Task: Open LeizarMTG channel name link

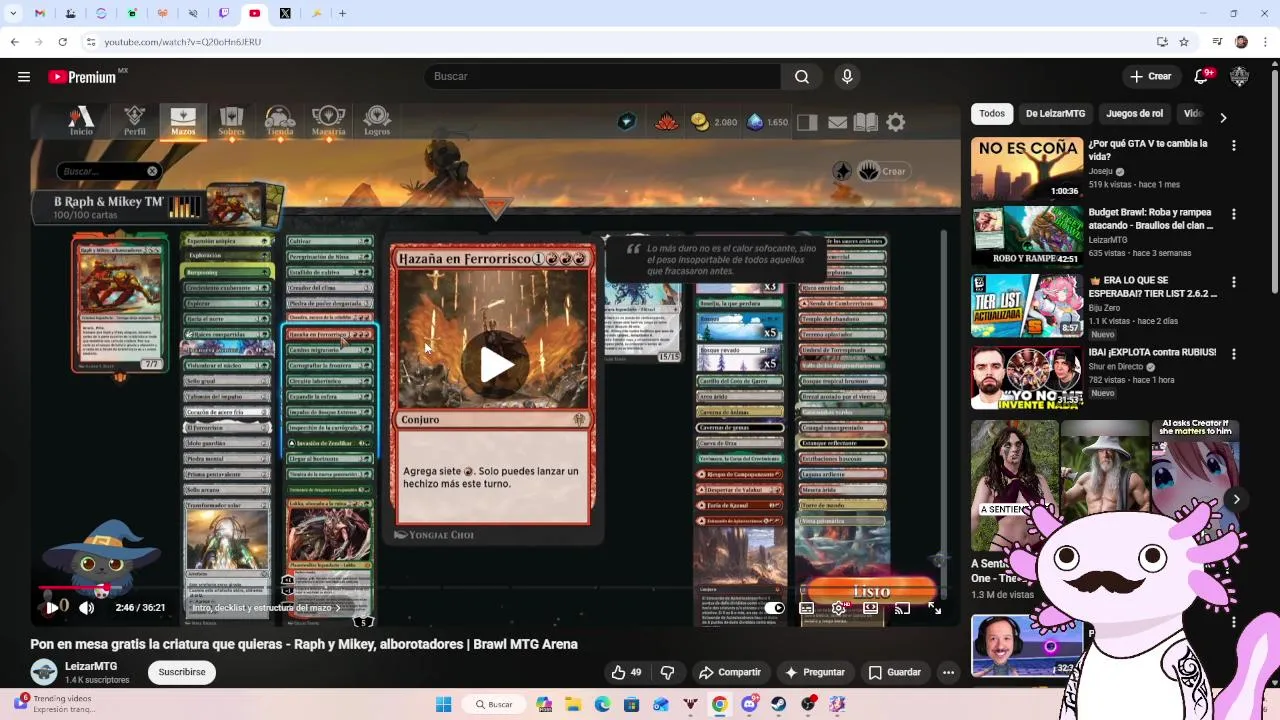Action: tap(91, 666)
